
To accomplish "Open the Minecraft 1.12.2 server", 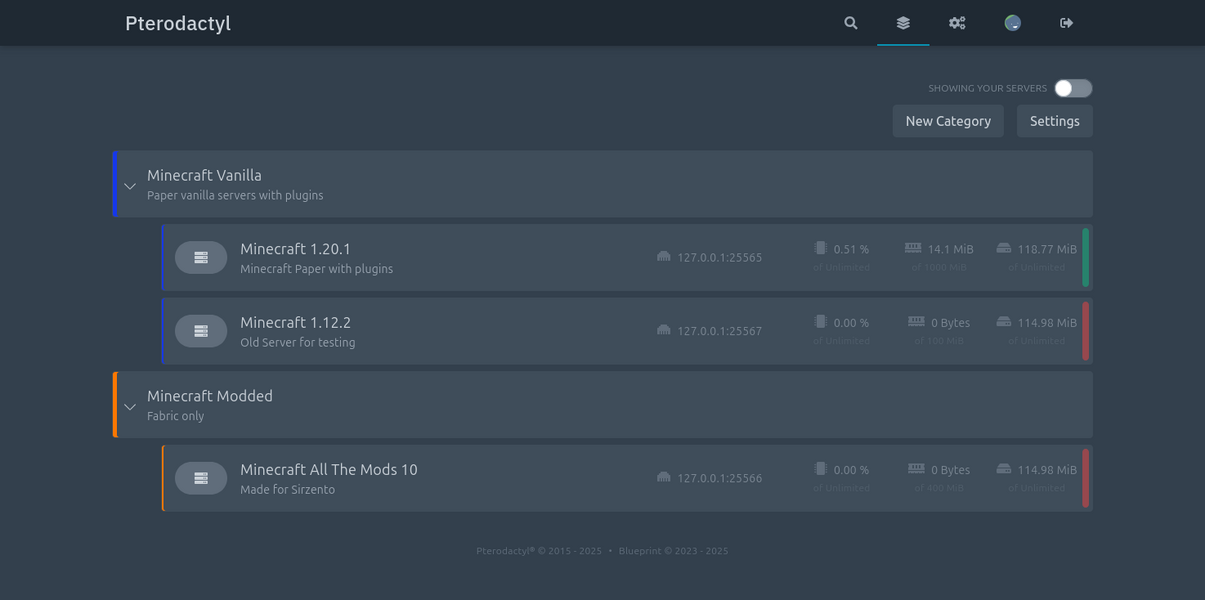I will click(627, 331).
